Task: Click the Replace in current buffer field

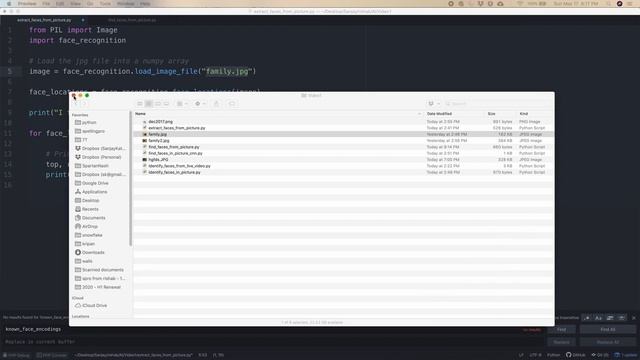Action: pos(273,342)
